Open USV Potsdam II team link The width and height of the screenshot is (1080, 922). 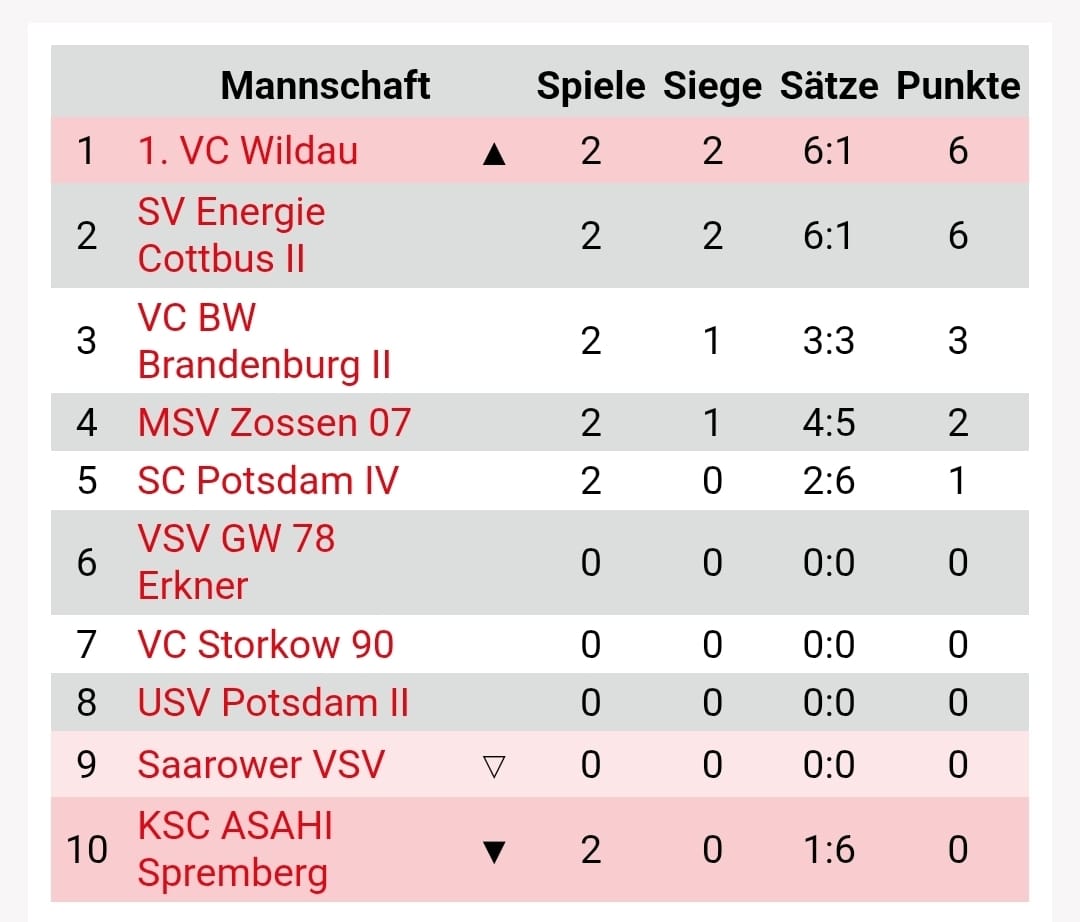273,702
